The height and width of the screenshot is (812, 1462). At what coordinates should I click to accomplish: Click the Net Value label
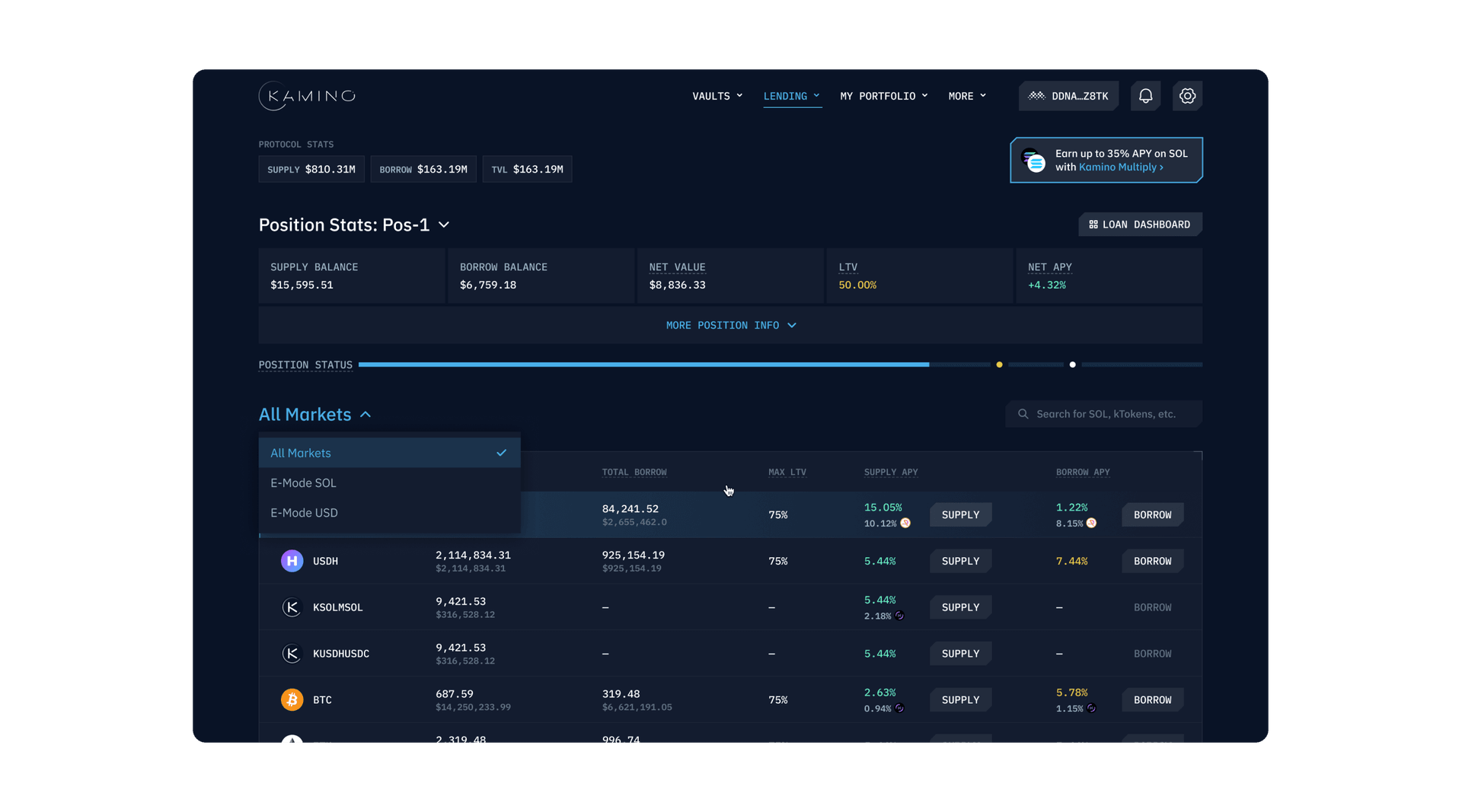[x=677, y=267]
